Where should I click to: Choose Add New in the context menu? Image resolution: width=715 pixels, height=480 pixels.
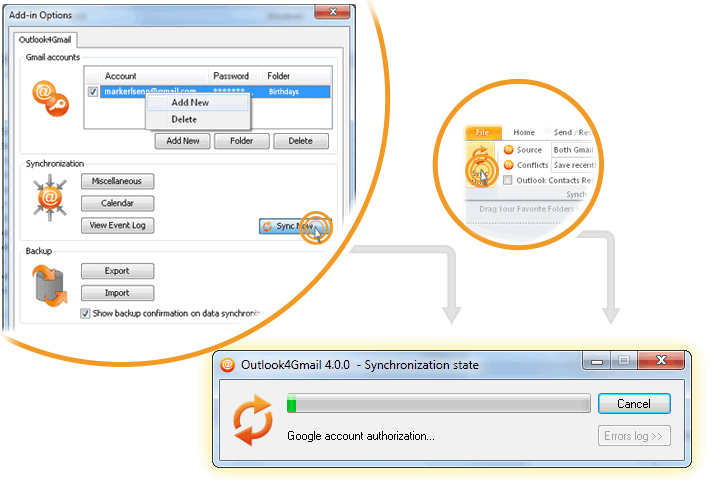pyautogui.click(x=198, y=103)
